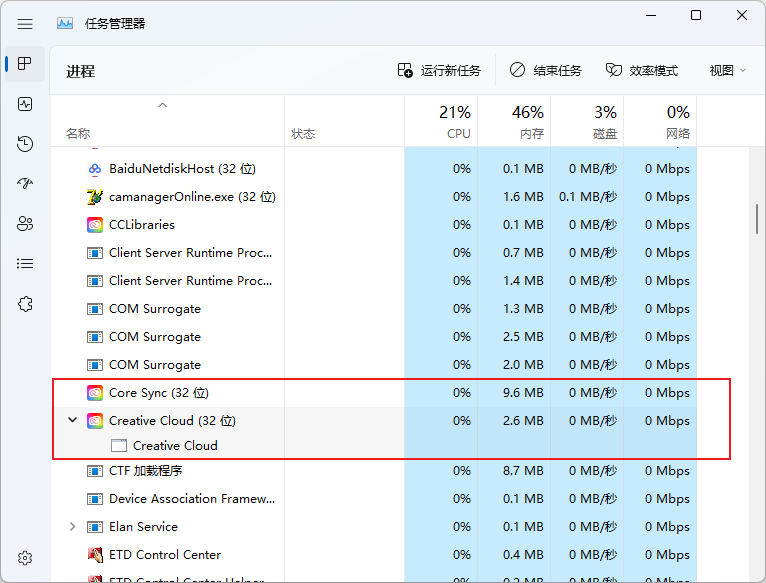Screen dimensions: 766x583
Task: Select the ETD Control Center row
Action: click(x=374, y=555)
